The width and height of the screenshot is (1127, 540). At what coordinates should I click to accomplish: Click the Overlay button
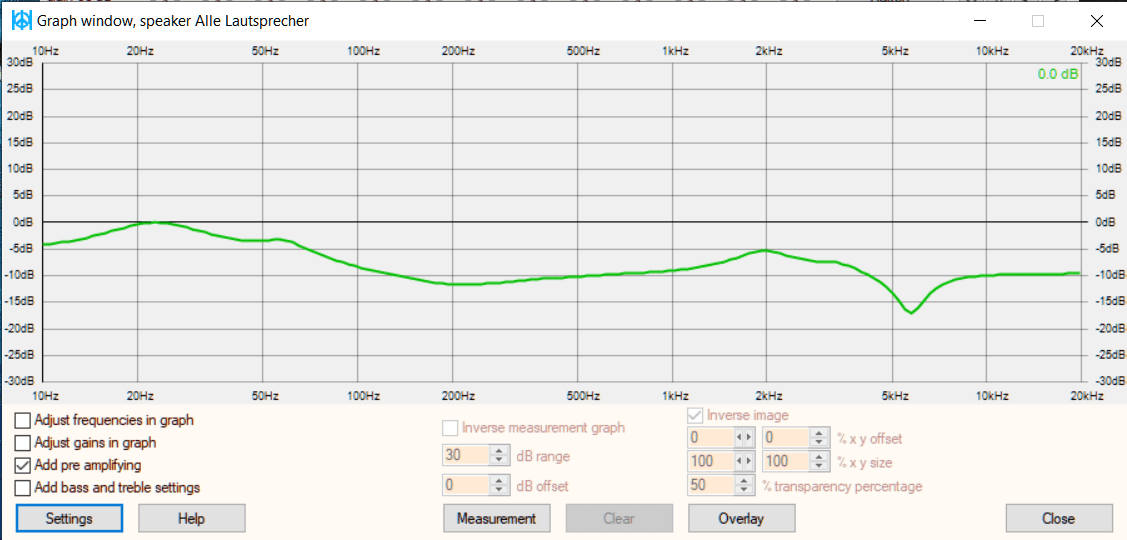(x=741, y=518)
